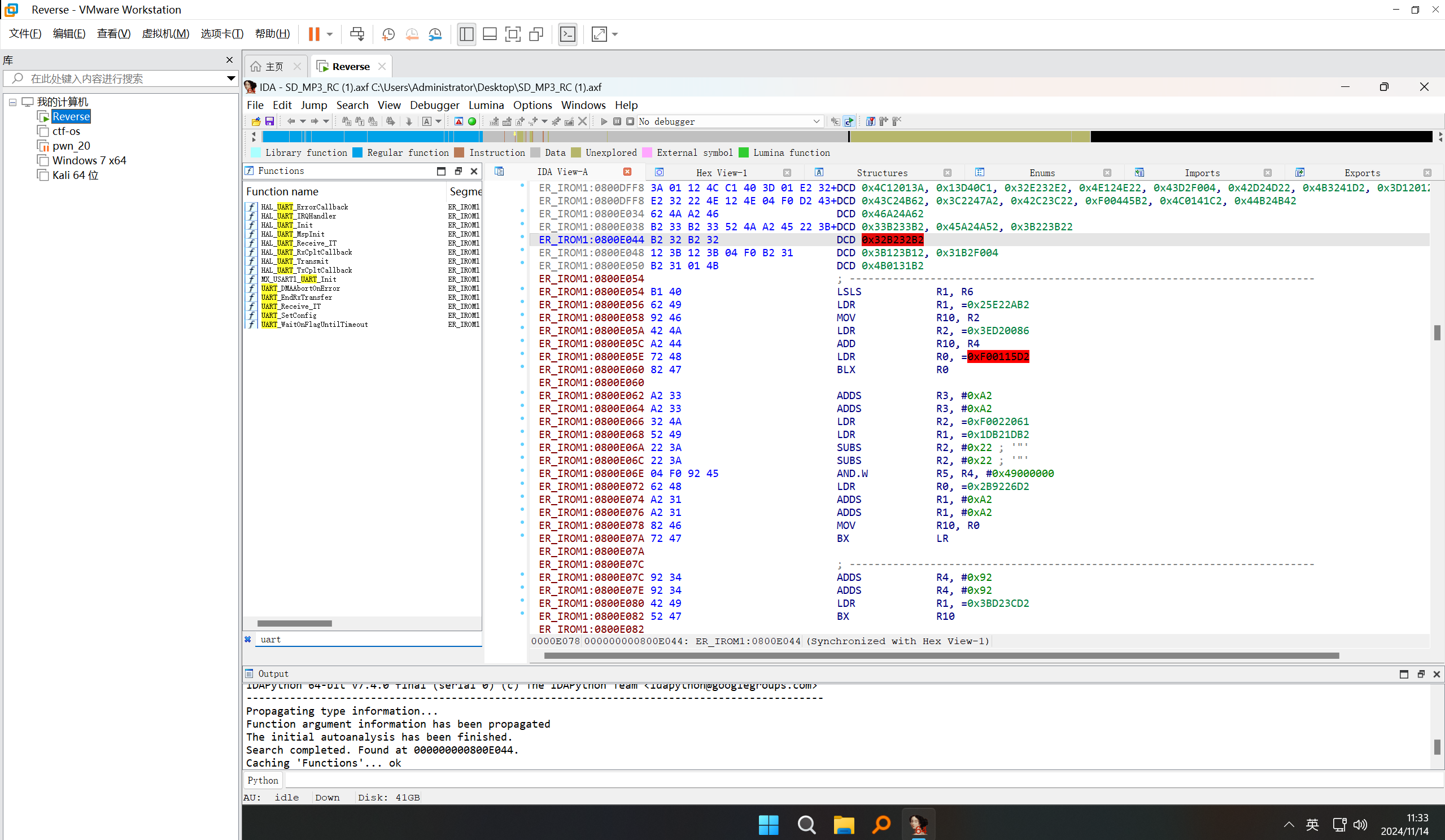Image resolution: width=1445 pixels, height=840 pixels.
Task: Pause the debugger process icon
Action: tap(617, 121)
